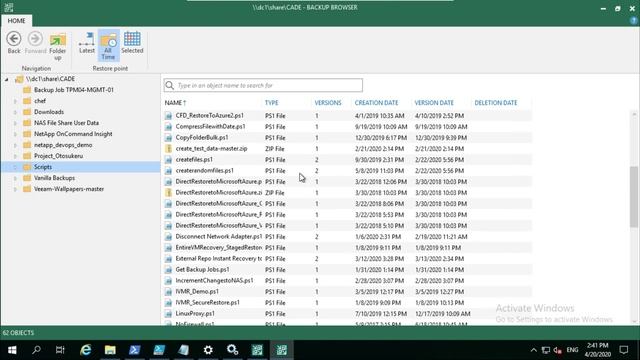This screenshot has width=640, height=360.
Task: Click the Get Backup Jobs.ps1 file icon
Action: point(168,270)
